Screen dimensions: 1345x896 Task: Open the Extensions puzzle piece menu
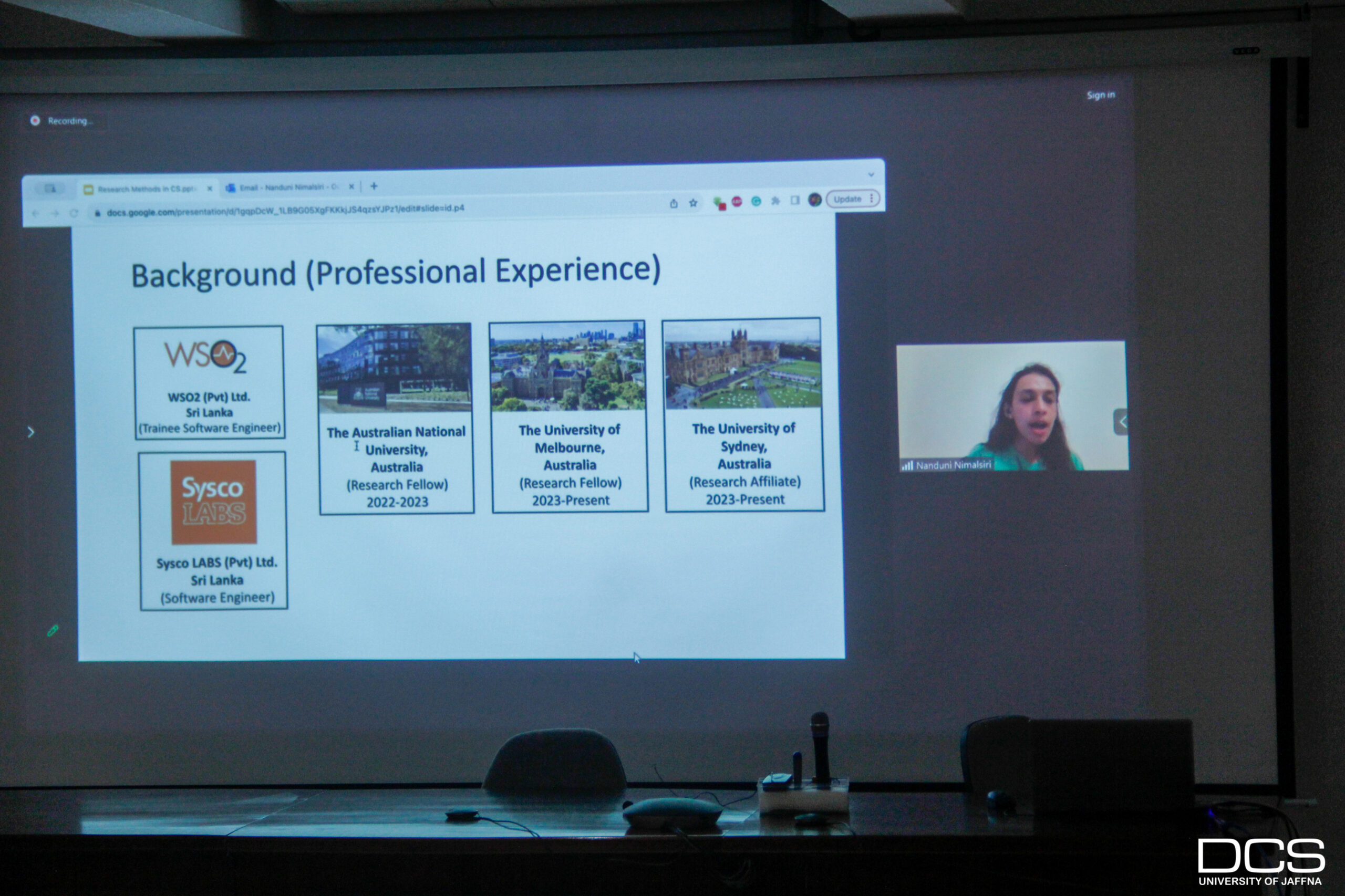click(x=775, y=201)
